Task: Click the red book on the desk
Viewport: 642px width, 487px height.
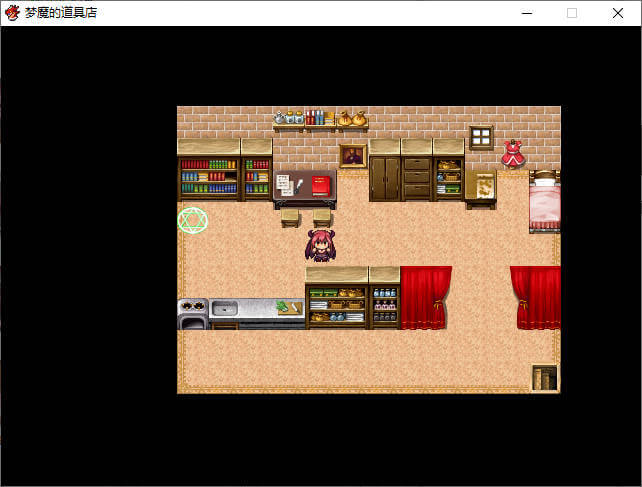Action: click(320, 186)
